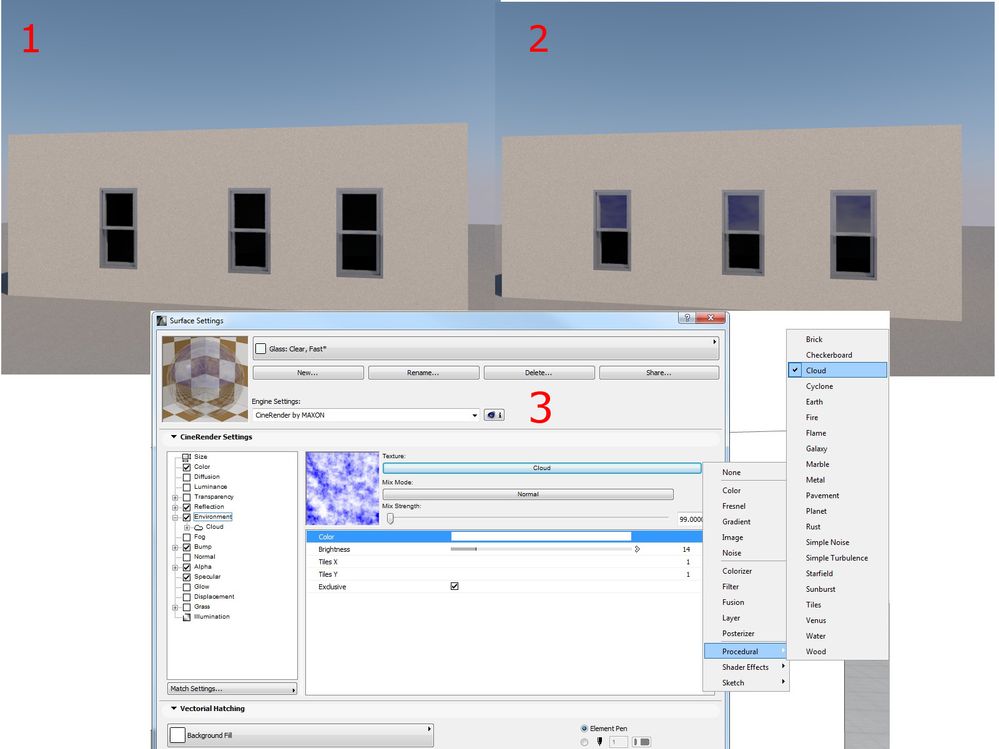Image resolution: width=999 pixels, height=749 pixels.
Task: Click the CineRender engine info icon button
Action: [x=494, y=415]
